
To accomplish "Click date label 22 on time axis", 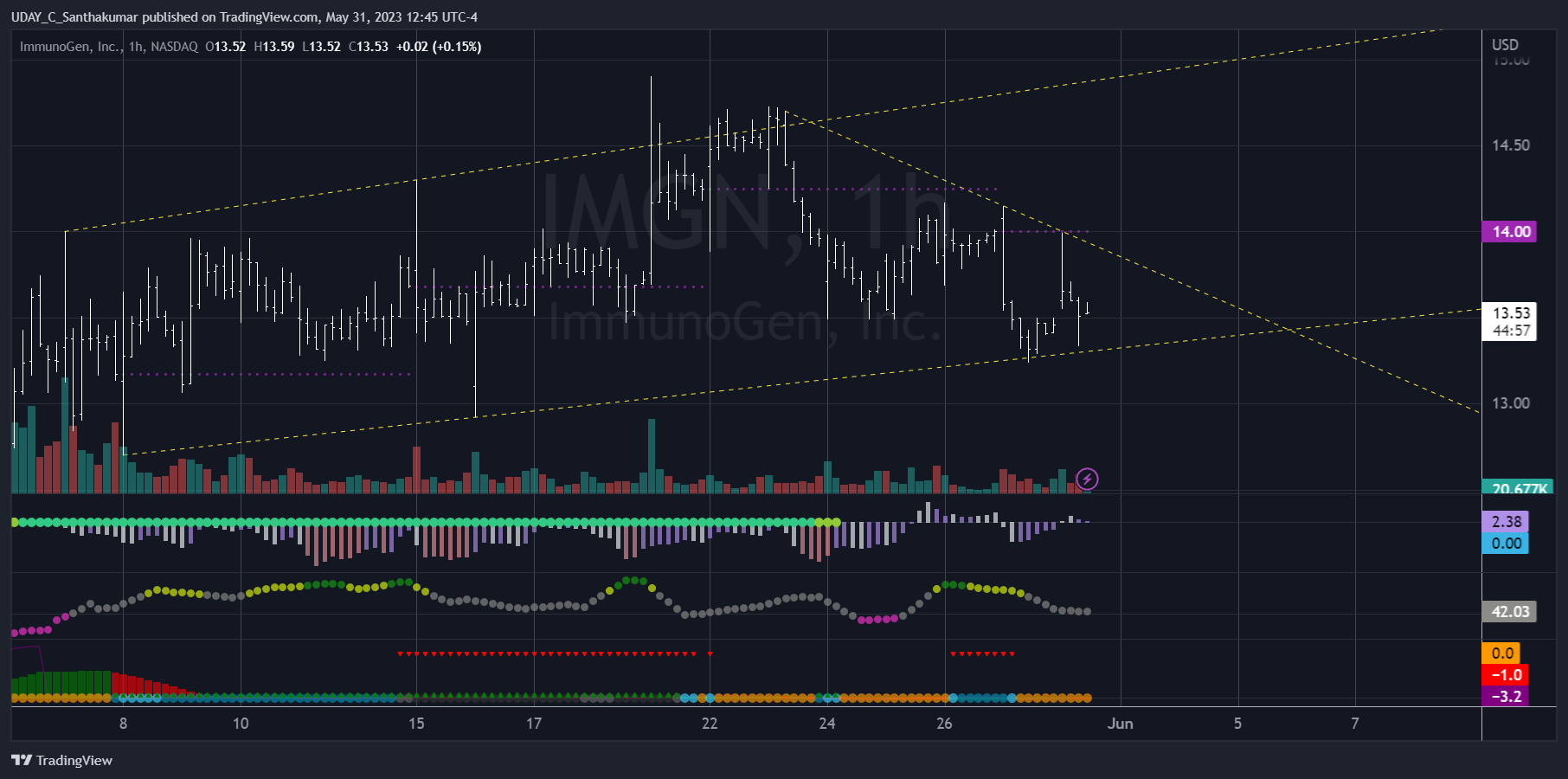I will 710,724.
